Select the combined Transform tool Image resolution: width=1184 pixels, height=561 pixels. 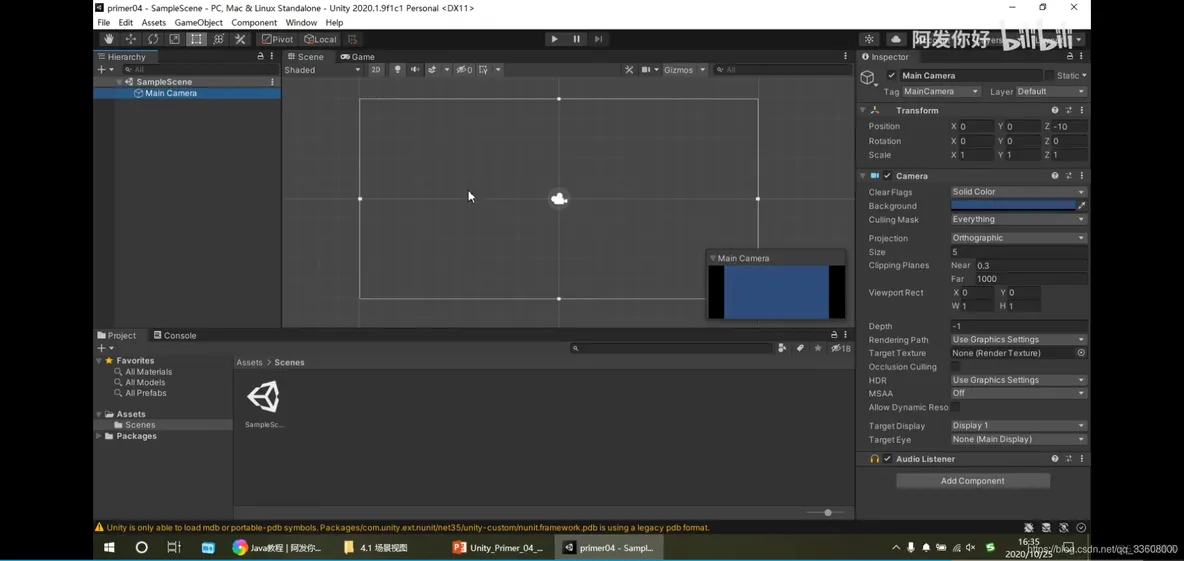[218, 39]
